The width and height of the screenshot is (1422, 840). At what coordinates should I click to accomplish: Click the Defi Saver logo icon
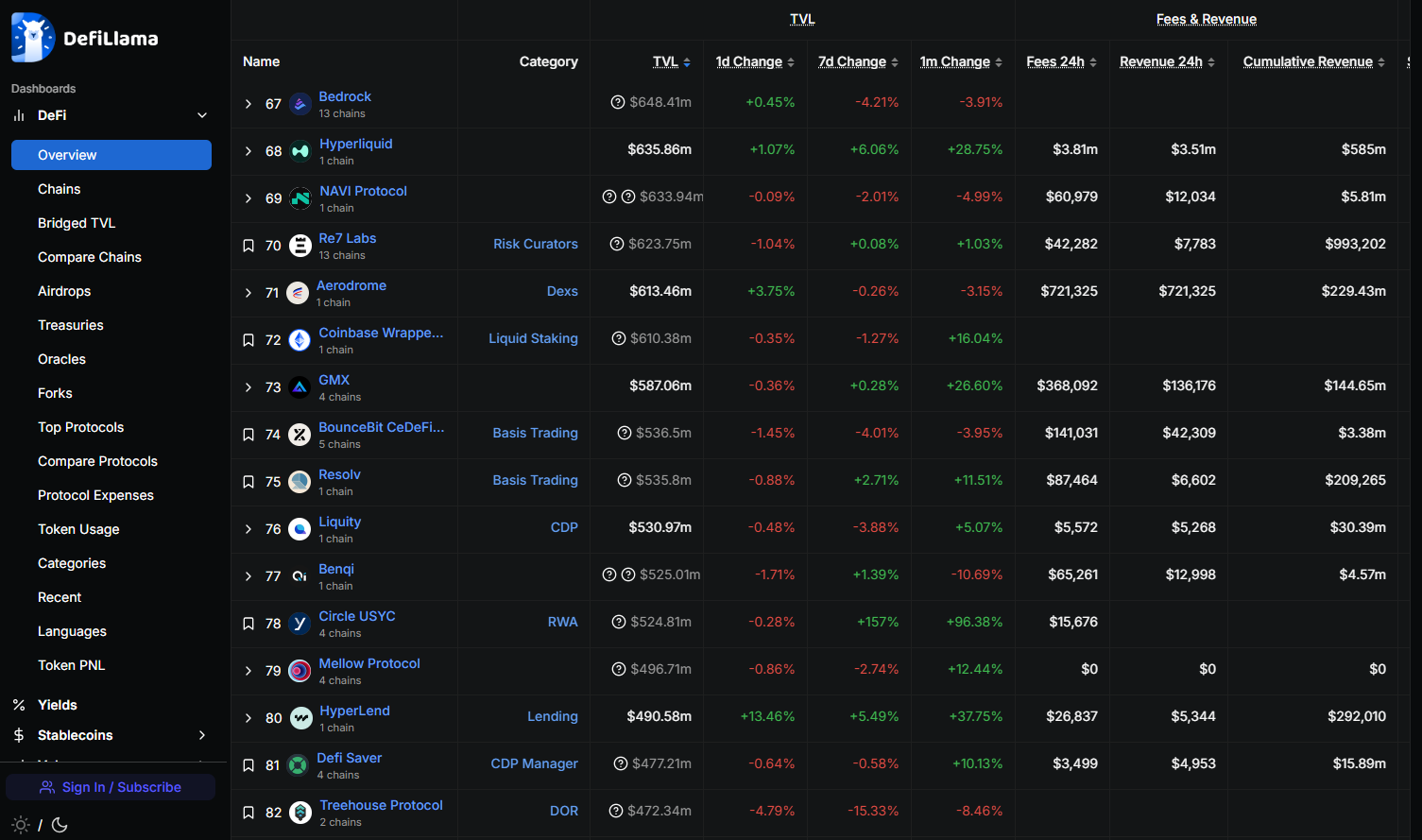(298, 765)
